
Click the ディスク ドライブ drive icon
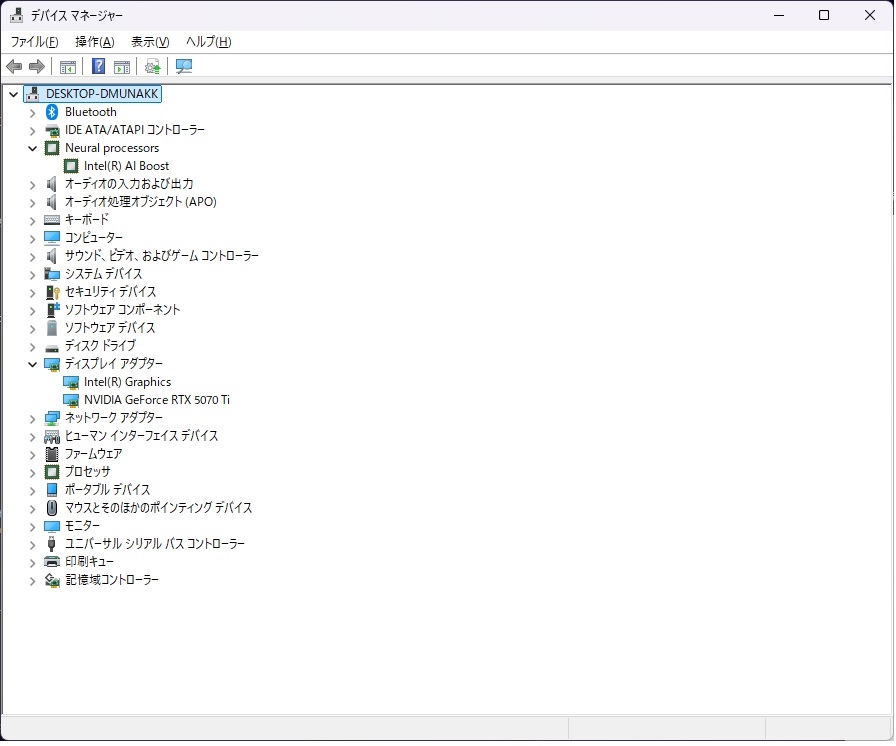point(52,348)
